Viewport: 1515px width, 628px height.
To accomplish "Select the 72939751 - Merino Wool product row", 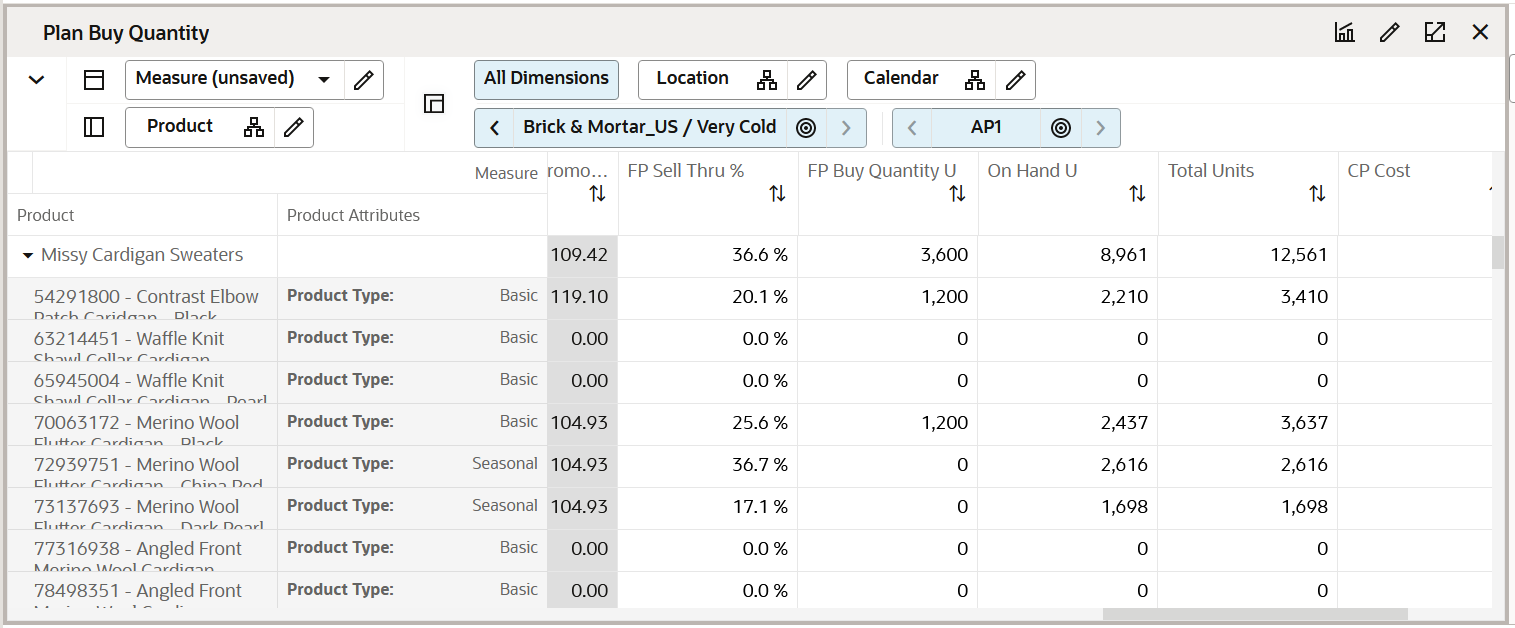I will pyautogui.click(x=144, y=467).
